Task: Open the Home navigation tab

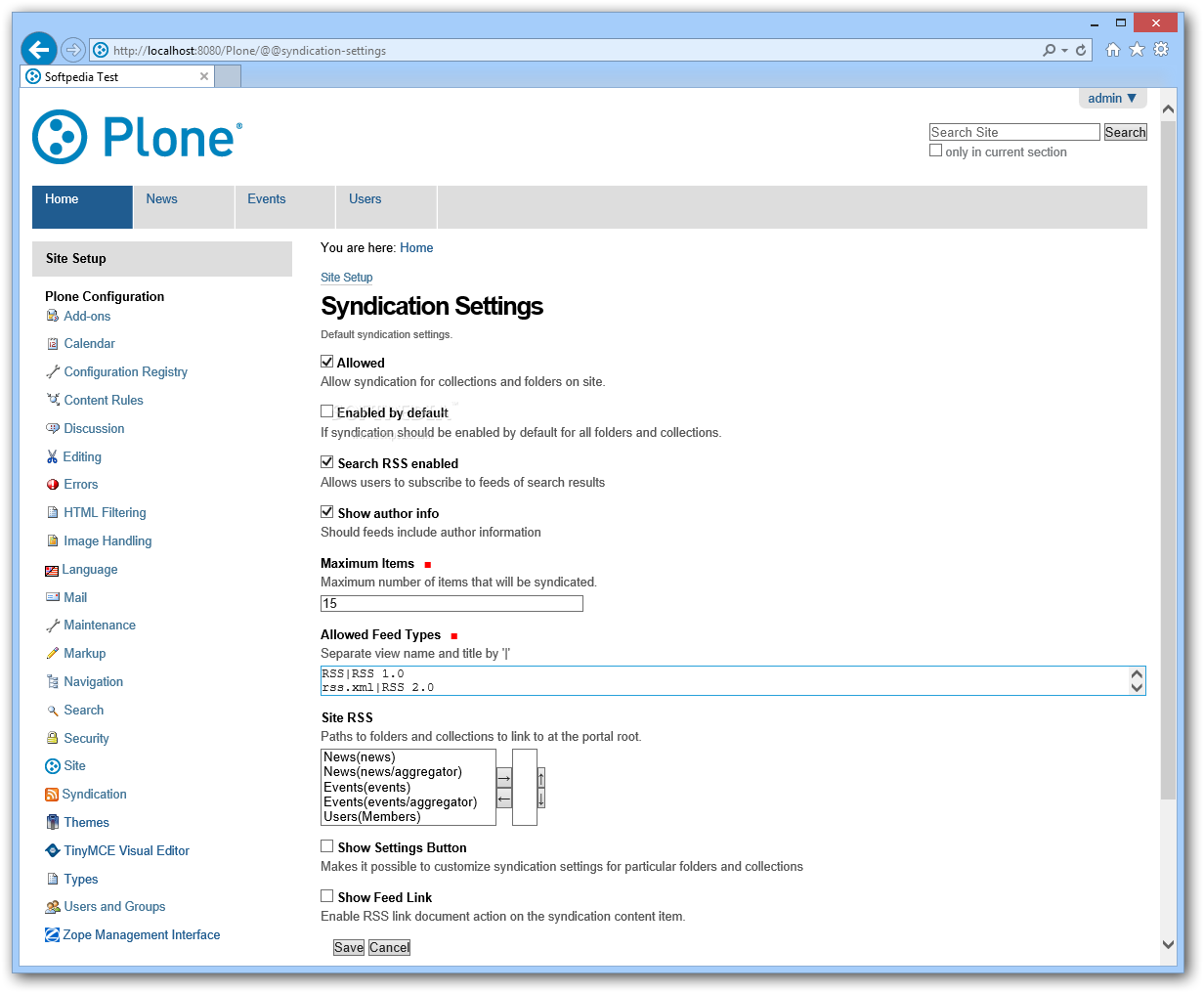Action: (82, 207)
